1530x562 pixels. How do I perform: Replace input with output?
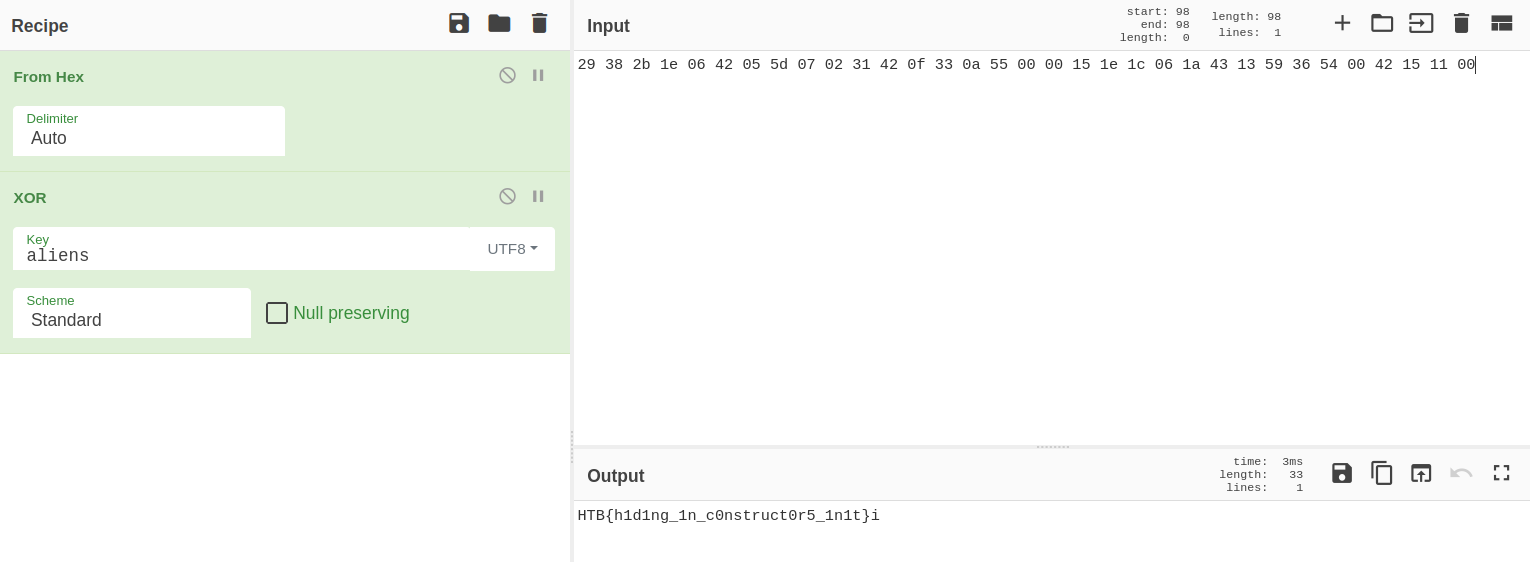tap(1421, 473)
